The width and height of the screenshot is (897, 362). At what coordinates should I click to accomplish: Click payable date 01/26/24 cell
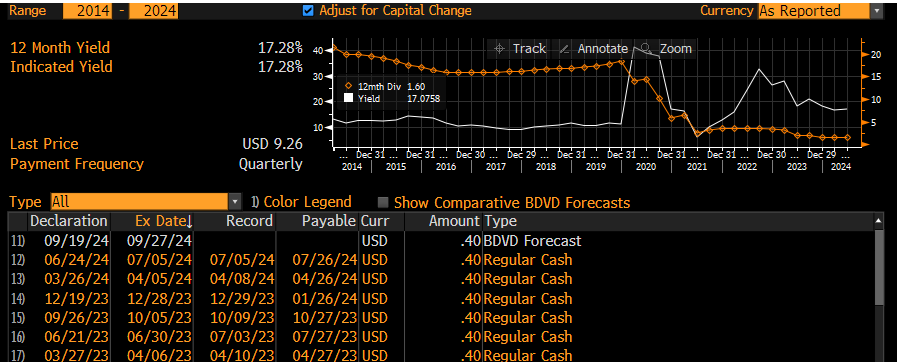coord(324,299)
